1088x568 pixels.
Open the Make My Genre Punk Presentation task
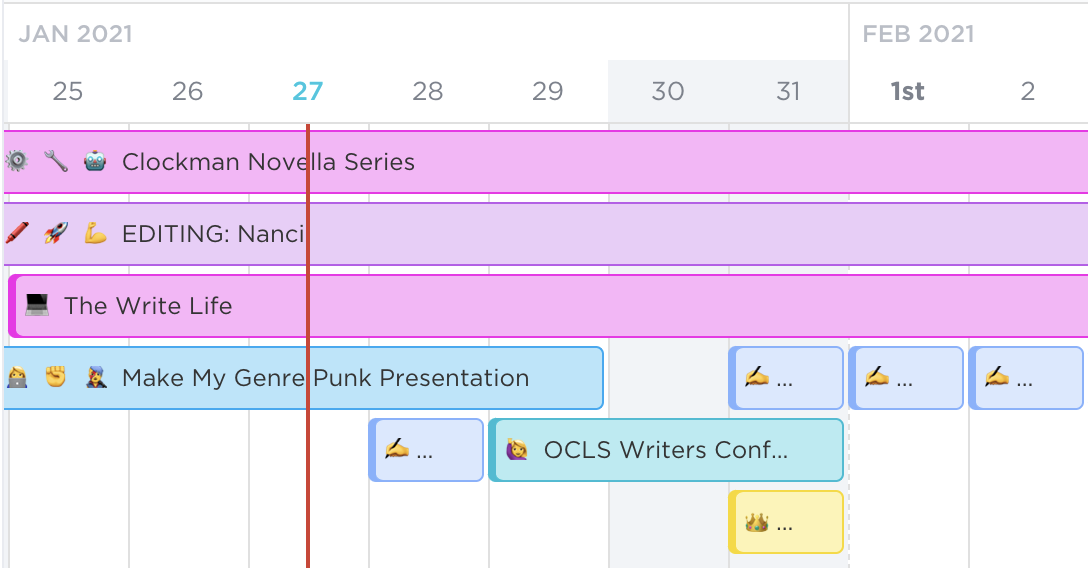point(303,378)
